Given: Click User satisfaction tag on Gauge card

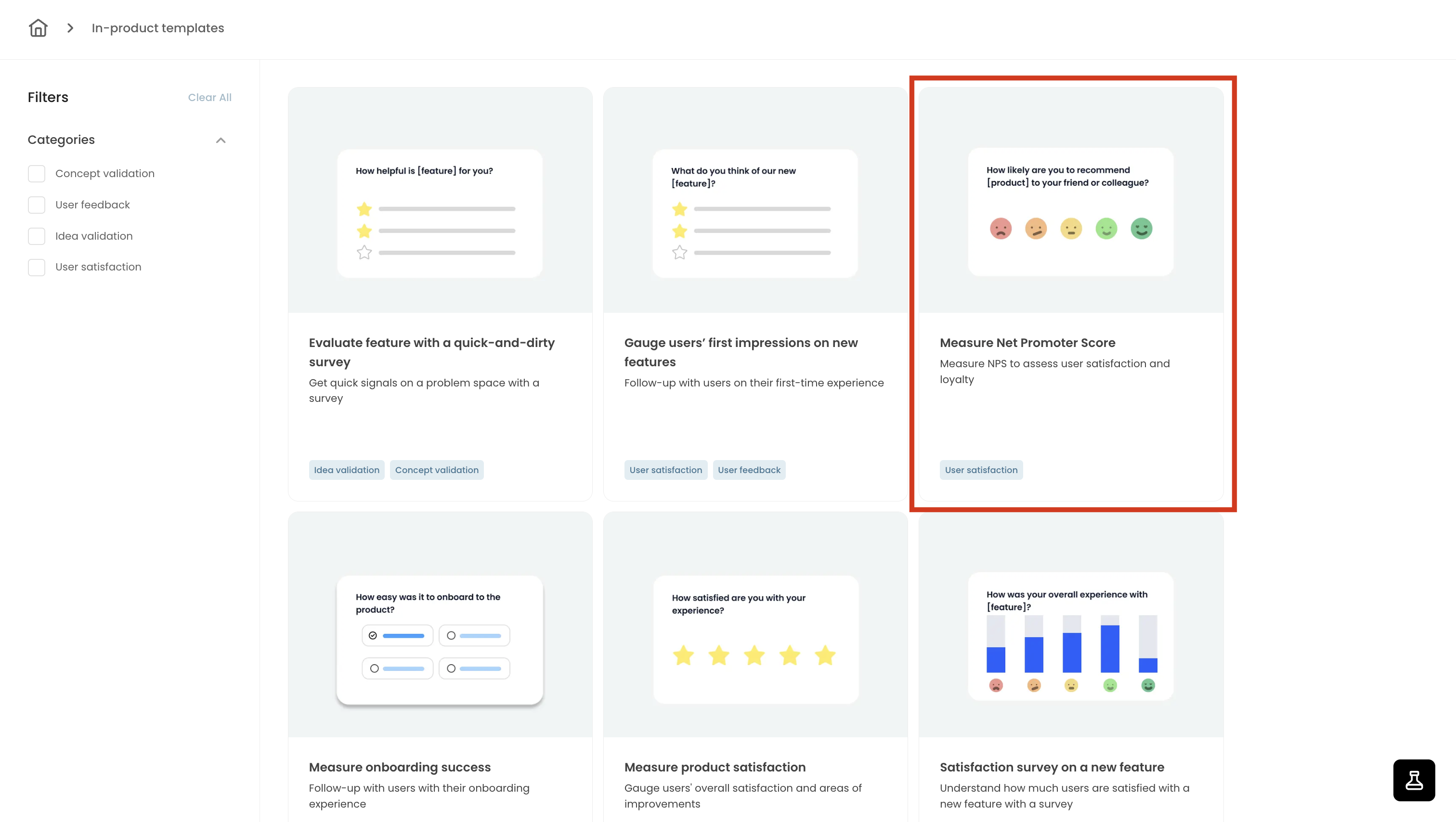Looking at the screenshot, I should [x=665, y=470].
